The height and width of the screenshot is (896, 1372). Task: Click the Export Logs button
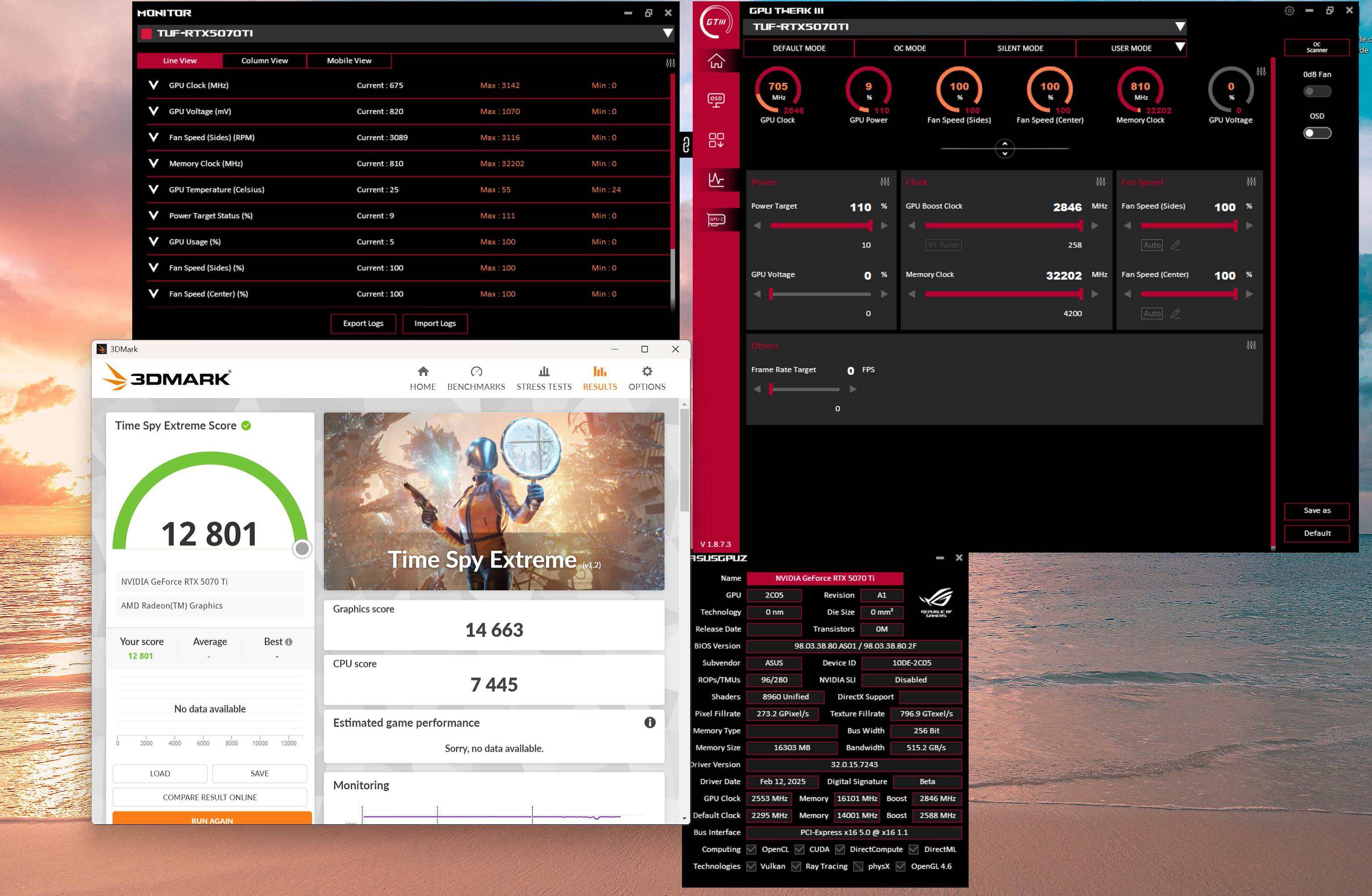point(363,323)
